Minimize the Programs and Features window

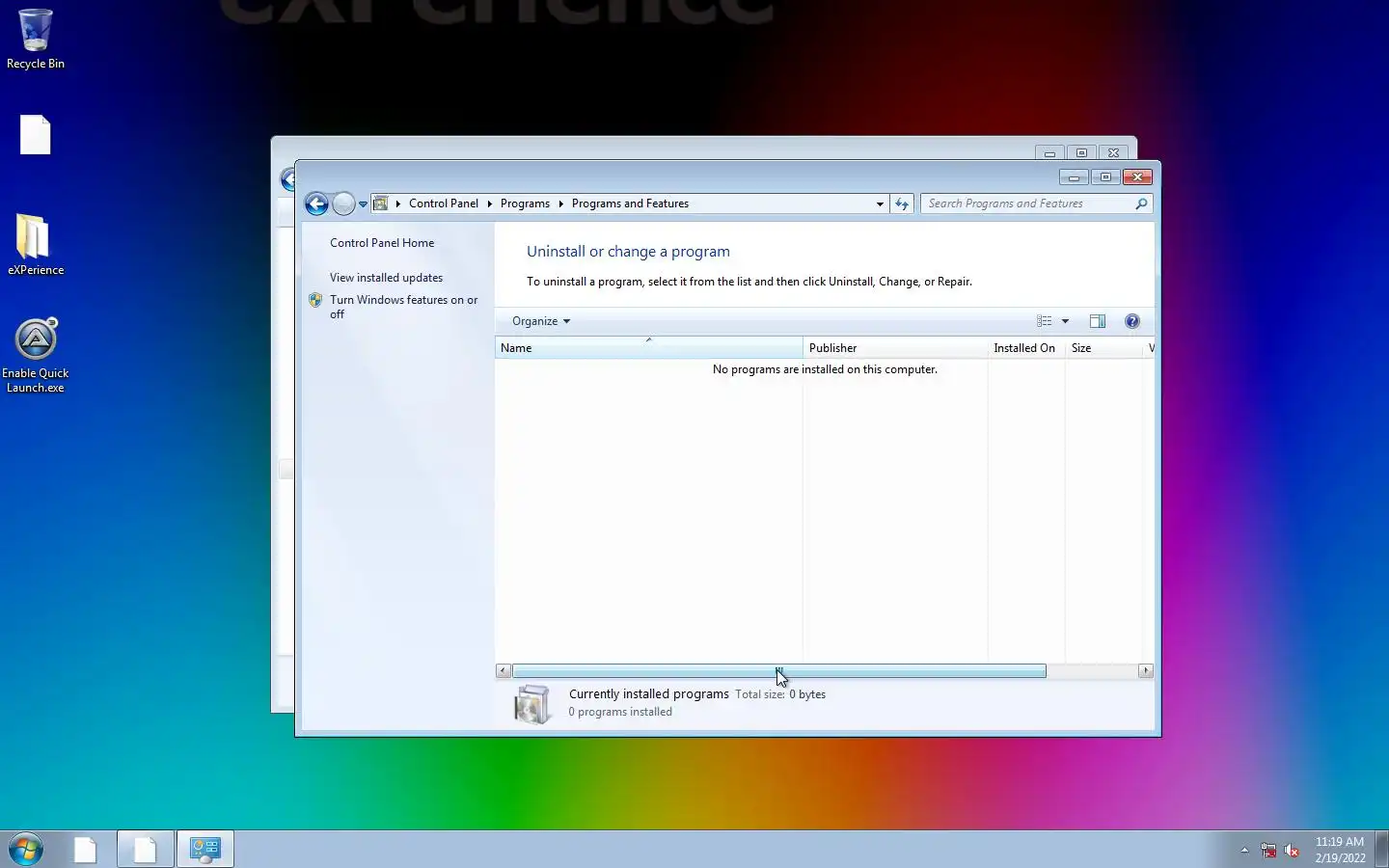click(x=1074, y=177)
